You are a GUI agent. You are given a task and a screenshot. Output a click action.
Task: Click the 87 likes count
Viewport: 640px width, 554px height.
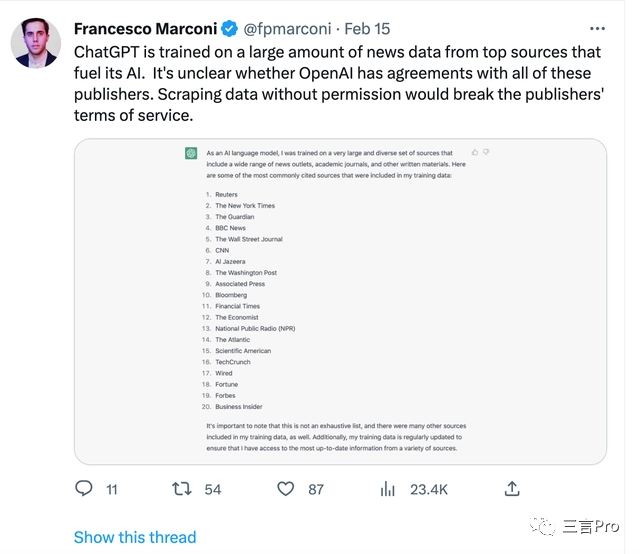(316, 490)
